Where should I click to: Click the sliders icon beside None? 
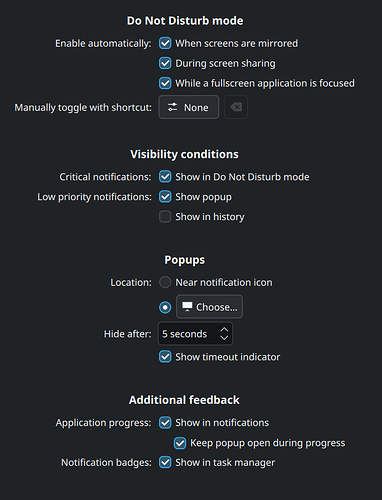tap(172, 107)
